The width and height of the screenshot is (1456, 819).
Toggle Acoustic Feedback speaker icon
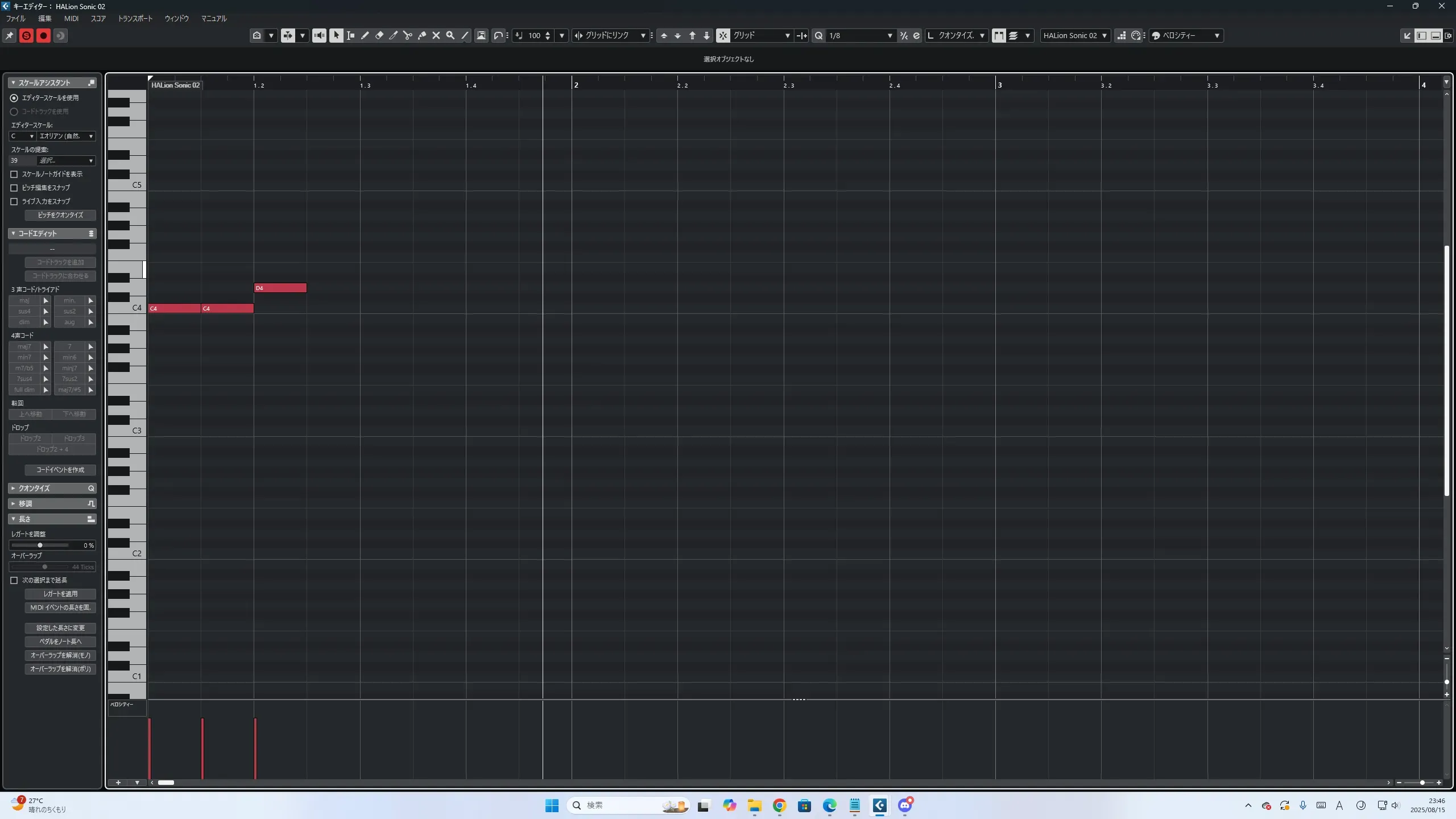[319, 35]
